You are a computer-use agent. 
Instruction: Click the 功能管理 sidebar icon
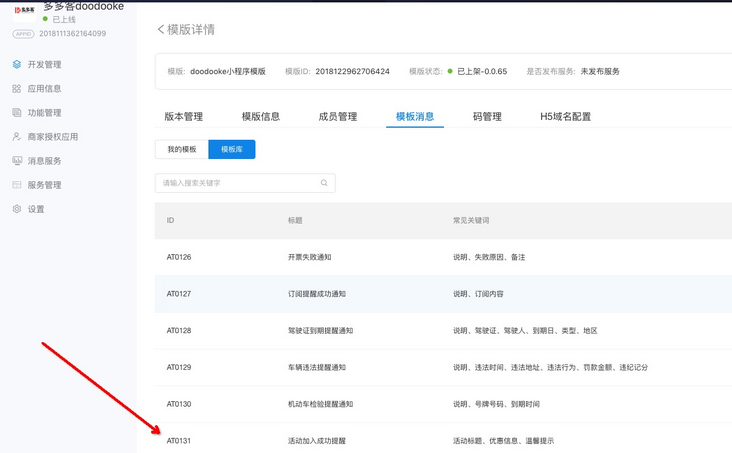click(x=17, y=113)
